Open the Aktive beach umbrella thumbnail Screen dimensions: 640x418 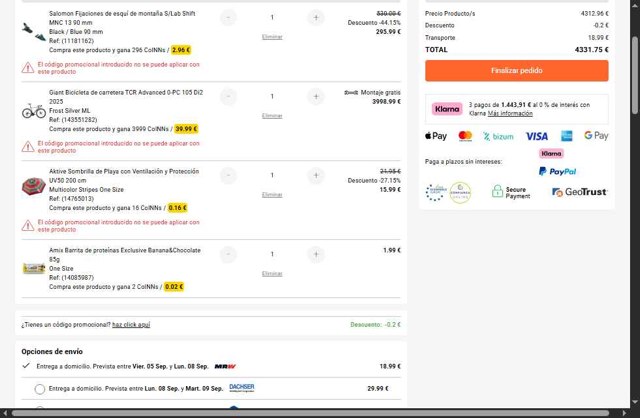pos(34,187)
